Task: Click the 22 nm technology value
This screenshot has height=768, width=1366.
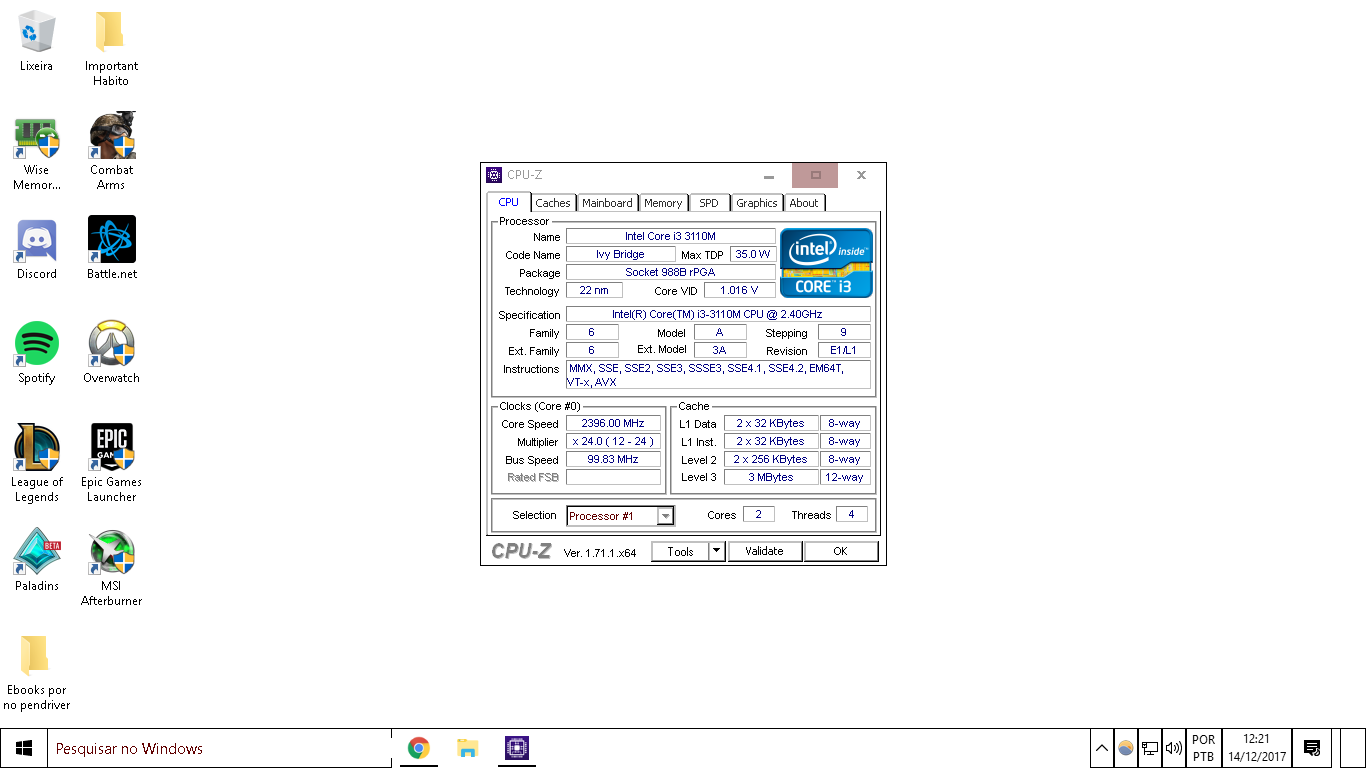Action: click(x=594, y=290)
